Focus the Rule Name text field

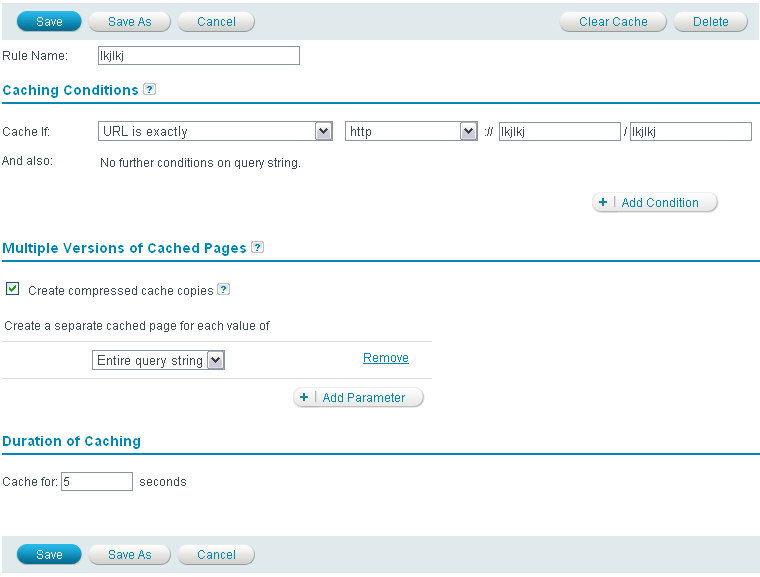[198, 56]
